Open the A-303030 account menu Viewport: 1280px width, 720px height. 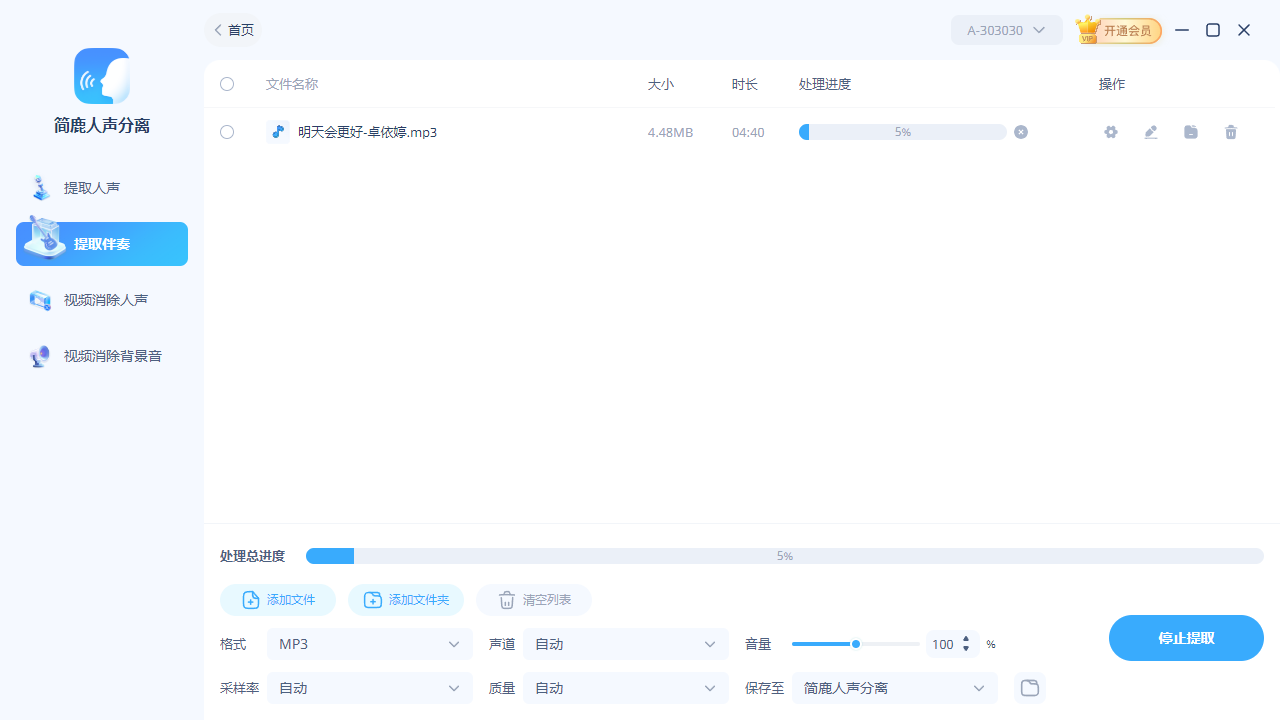click(x=1006, y=30)
